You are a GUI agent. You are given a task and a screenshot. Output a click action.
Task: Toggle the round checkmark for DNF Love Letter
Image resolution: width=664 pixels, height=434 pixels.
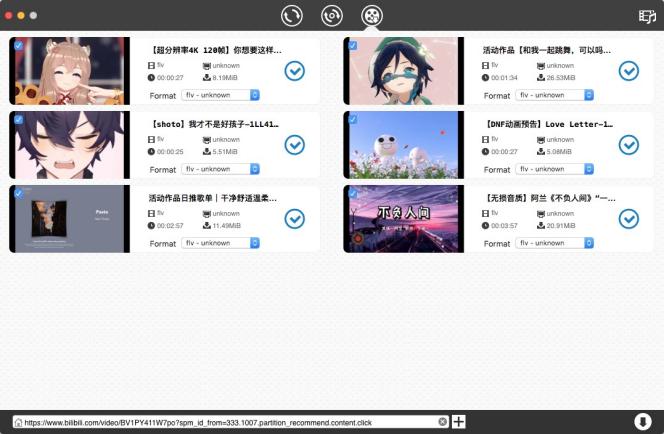coord(629,145)
